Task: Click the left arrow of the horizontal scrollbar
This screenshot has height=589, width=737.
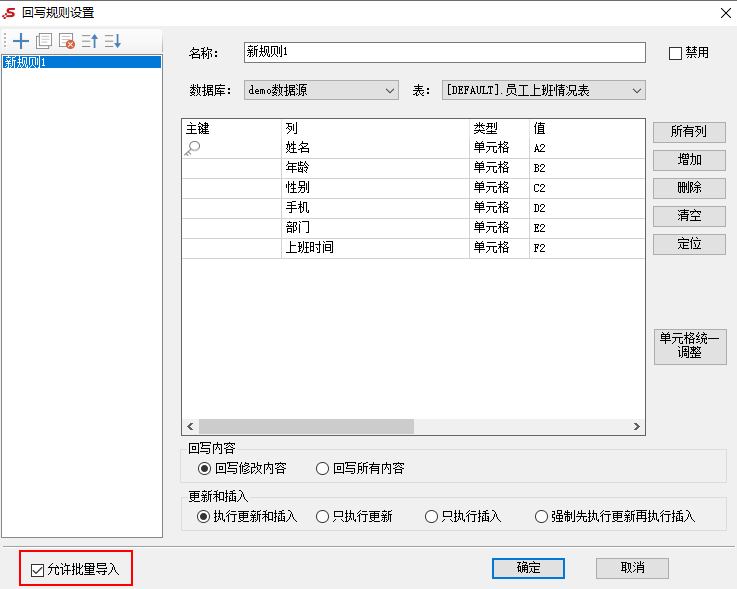Action: pos(190,426)
